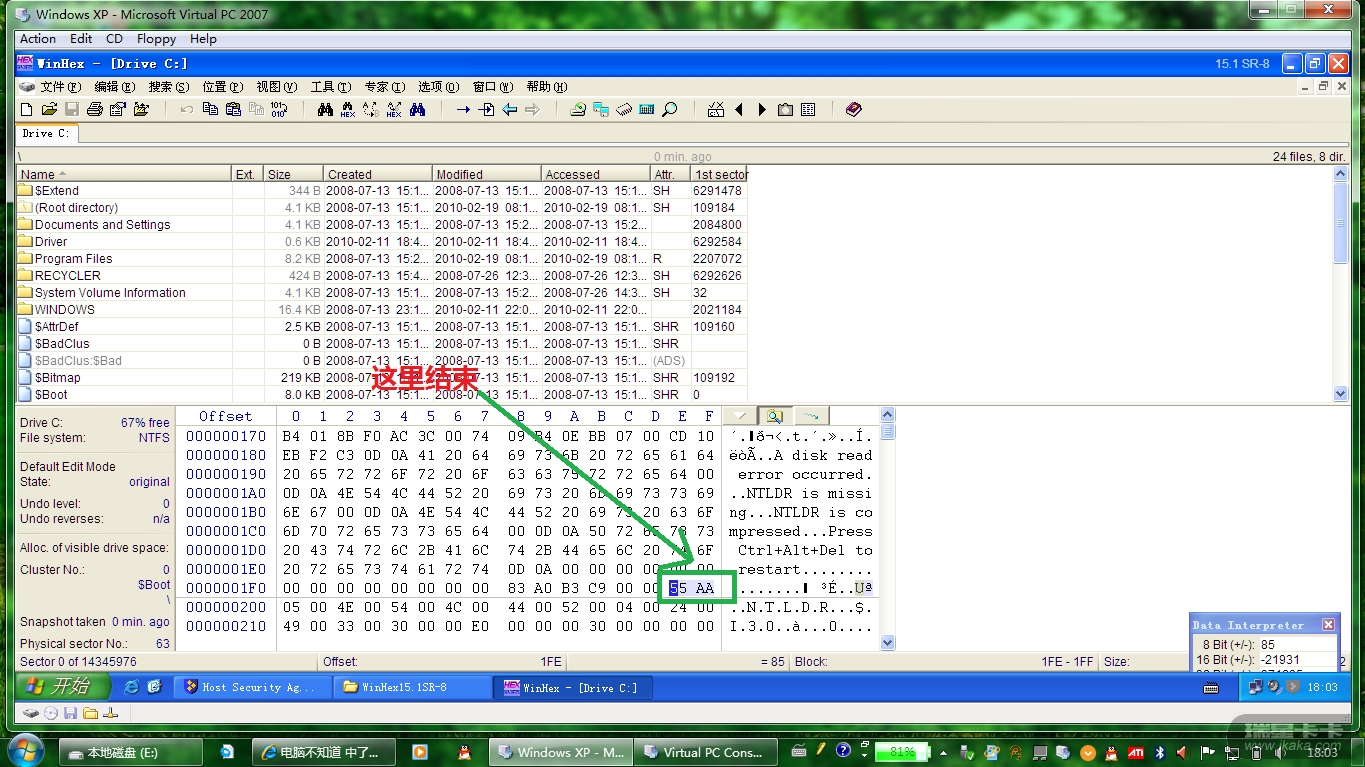This screenshot has height=767, width=1365.
Task: Click the Copy Block toolbar icon
Action: click(x=210, y=109)
